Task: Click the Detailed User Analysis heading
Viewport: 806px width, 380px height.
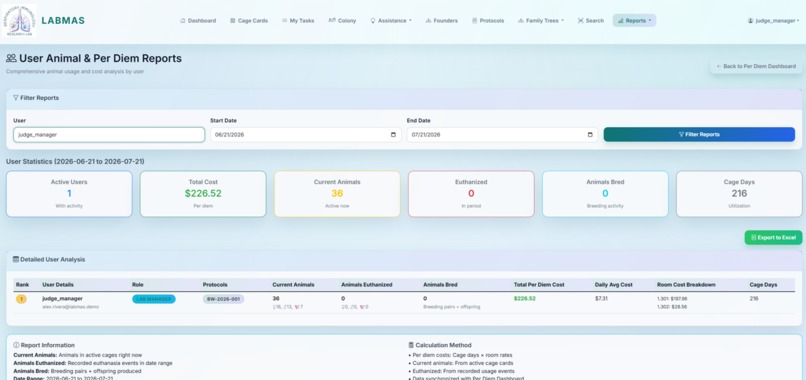Action: pos(49,260)
